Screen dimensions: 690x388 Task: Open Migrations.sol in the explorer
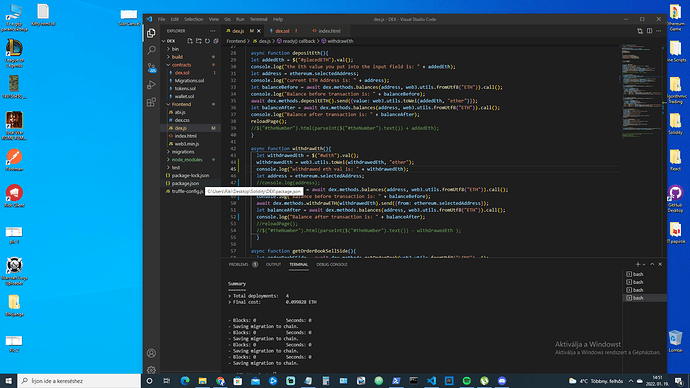(189, 81)
